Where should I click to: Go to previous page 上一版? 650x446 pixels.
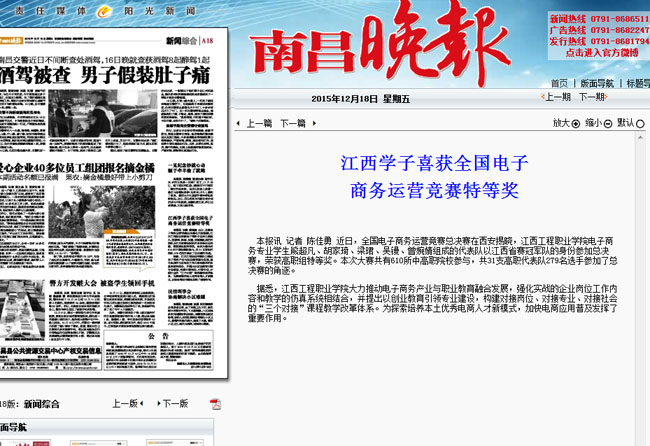pos(125,403)
